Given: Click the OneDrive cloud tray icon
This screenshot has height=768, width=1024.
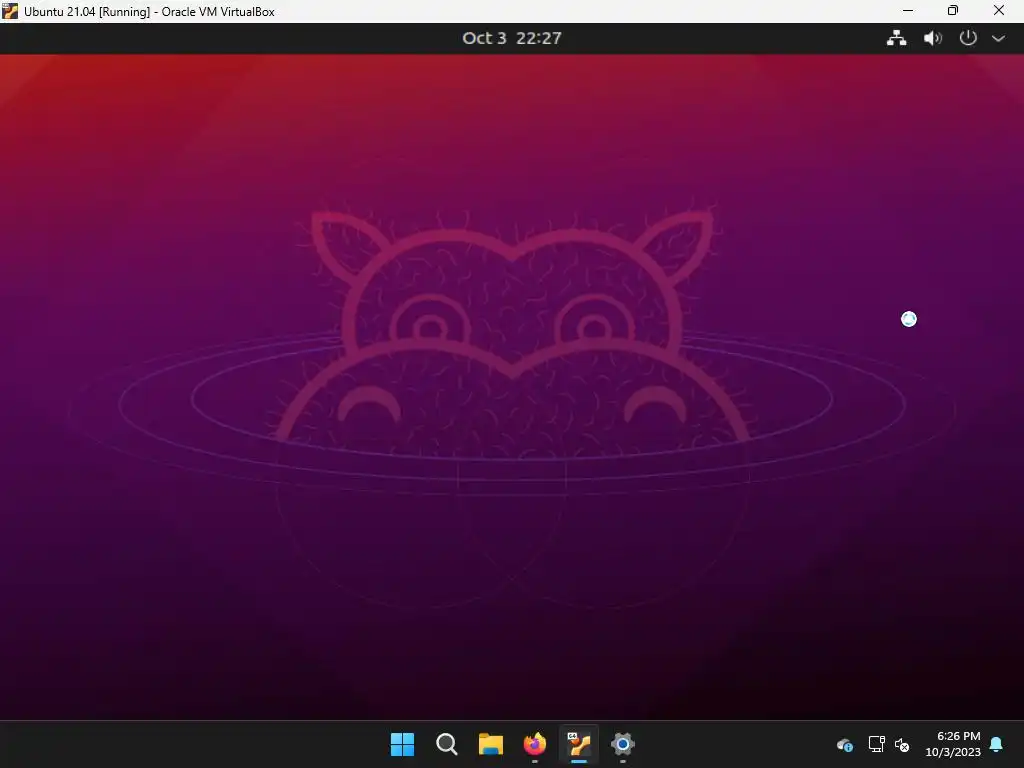Looking at the screenshot, I should click(x=844, y=744).
